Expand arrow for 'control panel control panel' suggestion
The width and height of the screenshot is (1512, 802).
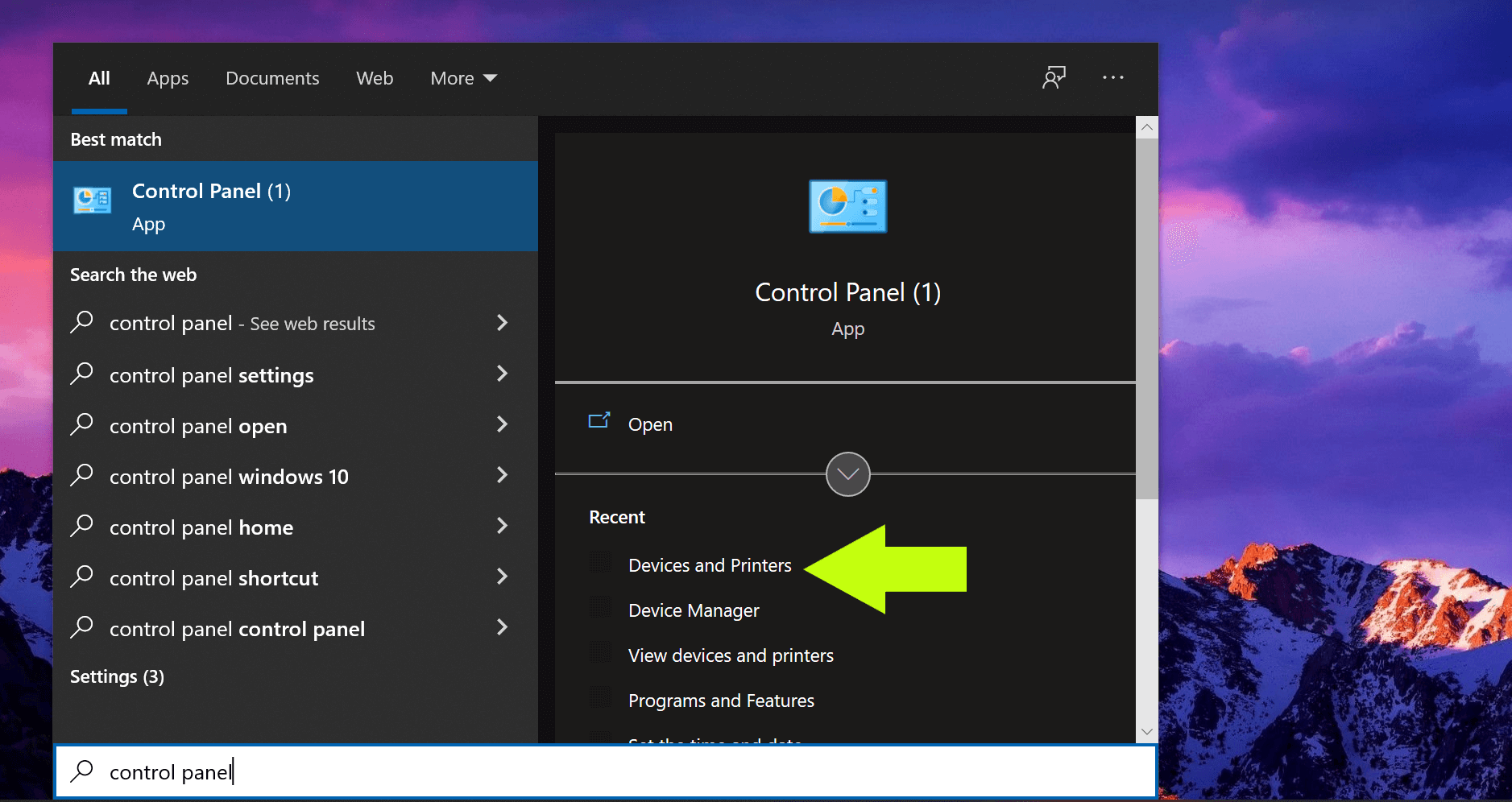click(x=502, y=627)
